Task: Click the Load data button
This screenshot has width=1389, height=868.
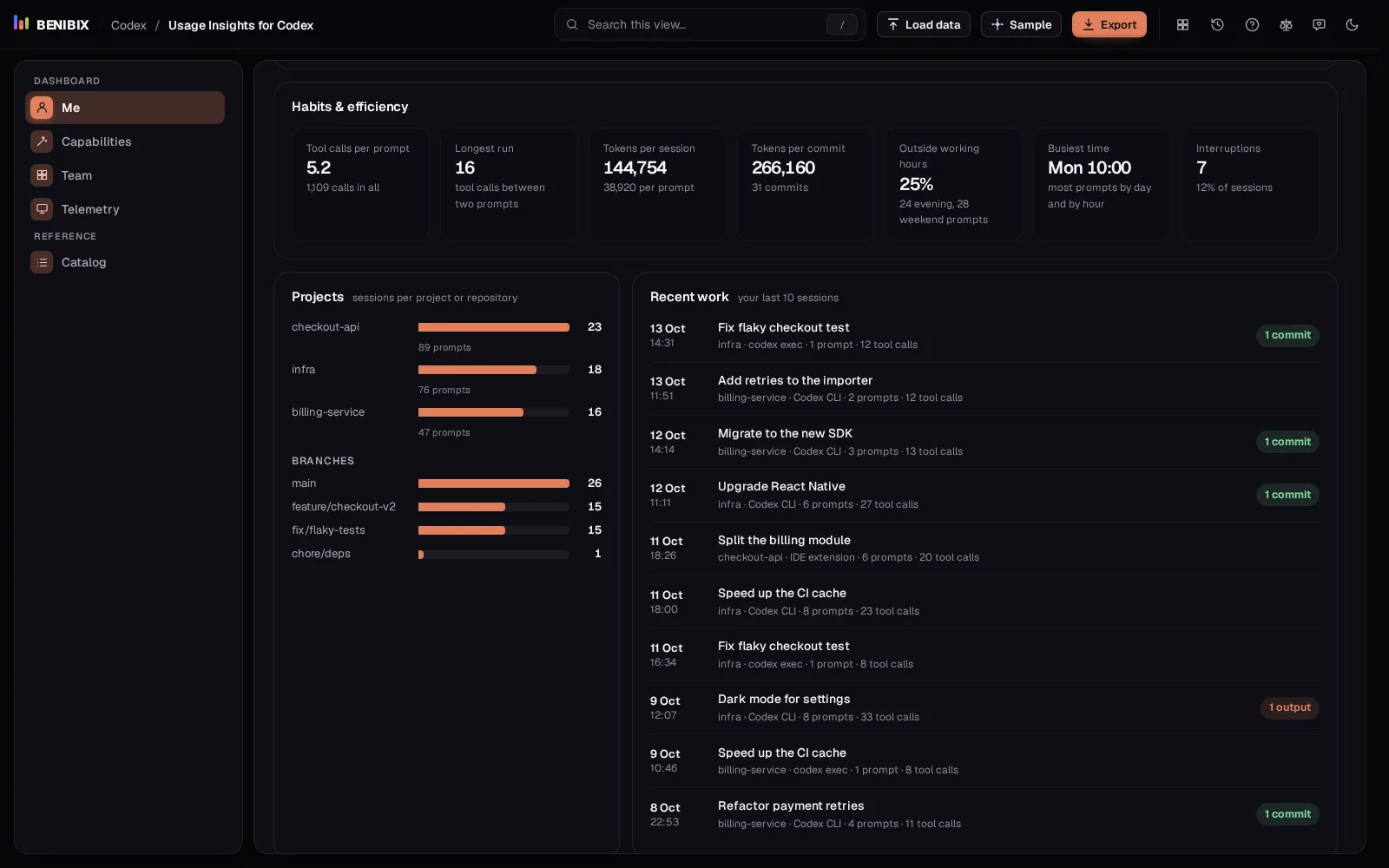Action: click(x=924, y=24)
